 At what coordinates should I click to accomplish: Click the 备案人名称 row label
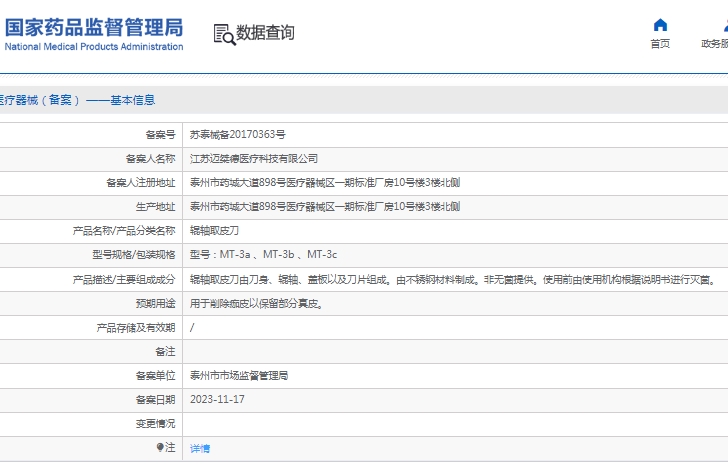point(150,159)
